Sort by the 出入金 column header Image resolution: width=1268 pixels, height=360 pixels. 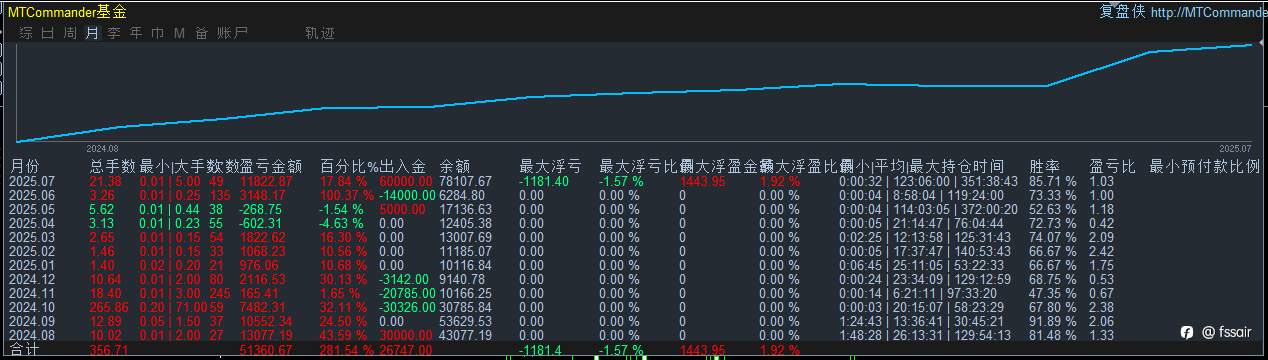[402, 166]
